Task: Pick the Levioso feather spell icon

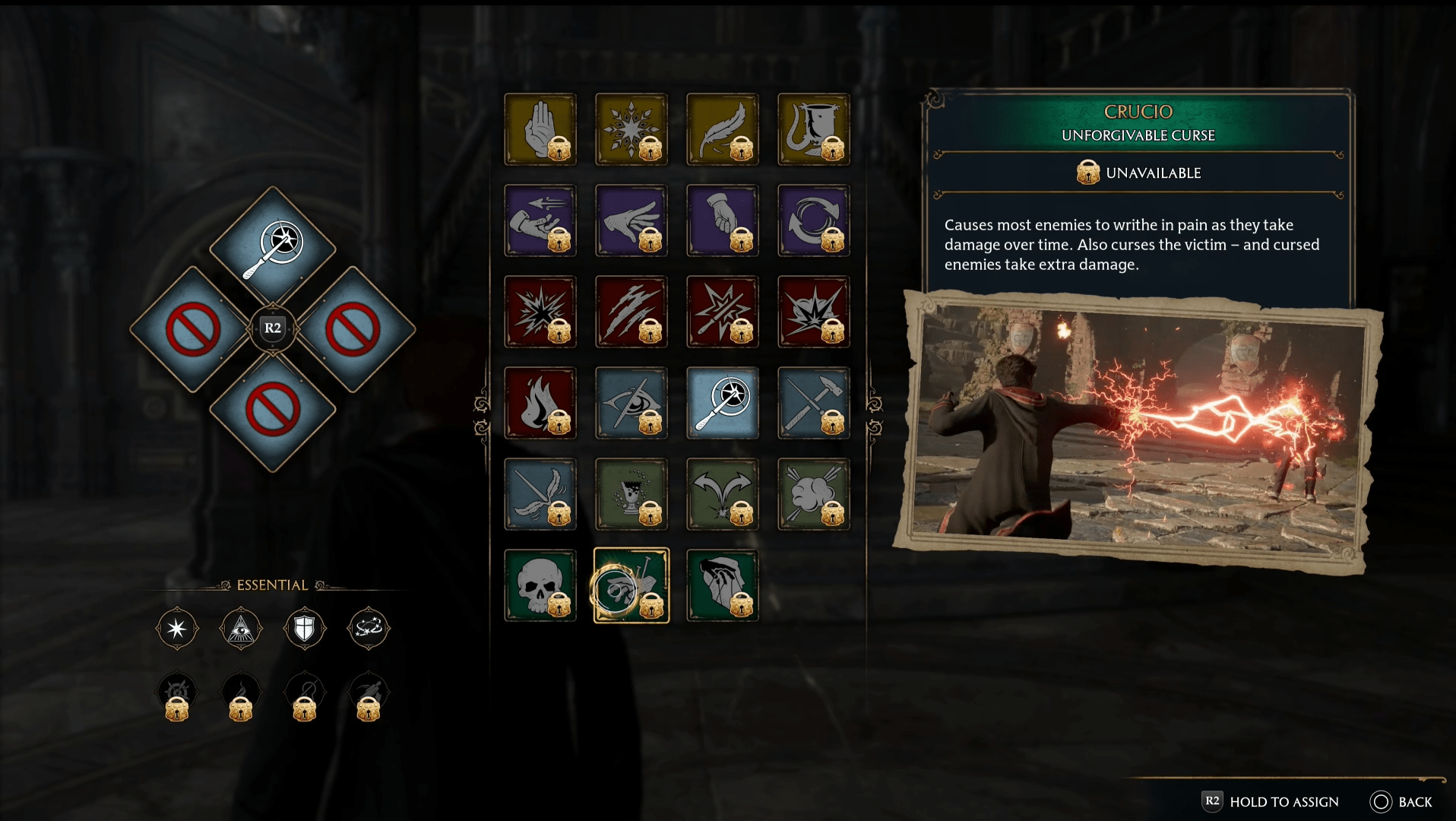Action: click(723, 129)
